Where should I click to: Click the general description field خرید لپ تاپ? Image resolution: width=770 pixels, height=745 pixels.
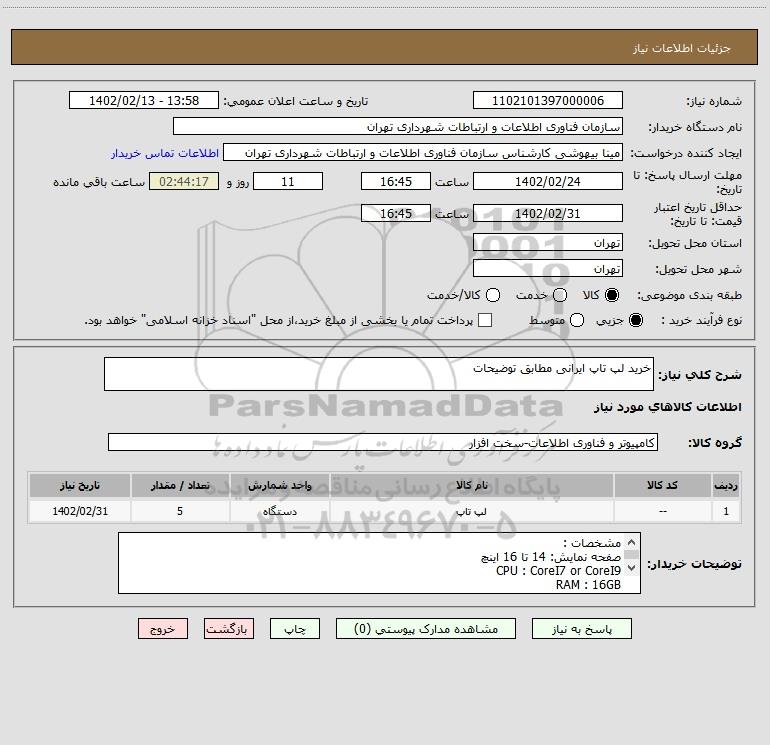[x=379, y=374]
